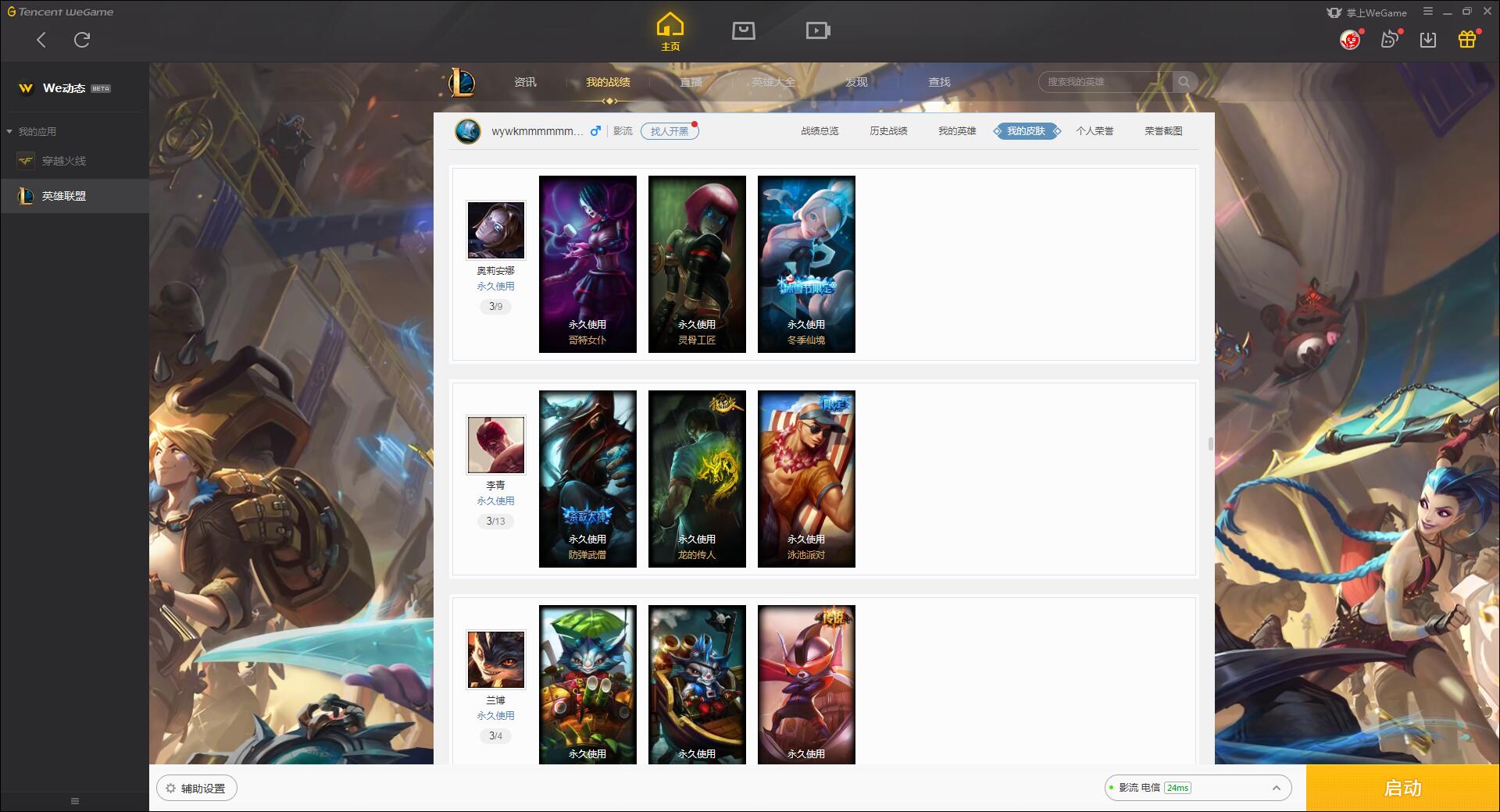
Task: Open the 哥特女仆 skin card
Action: 587,264
